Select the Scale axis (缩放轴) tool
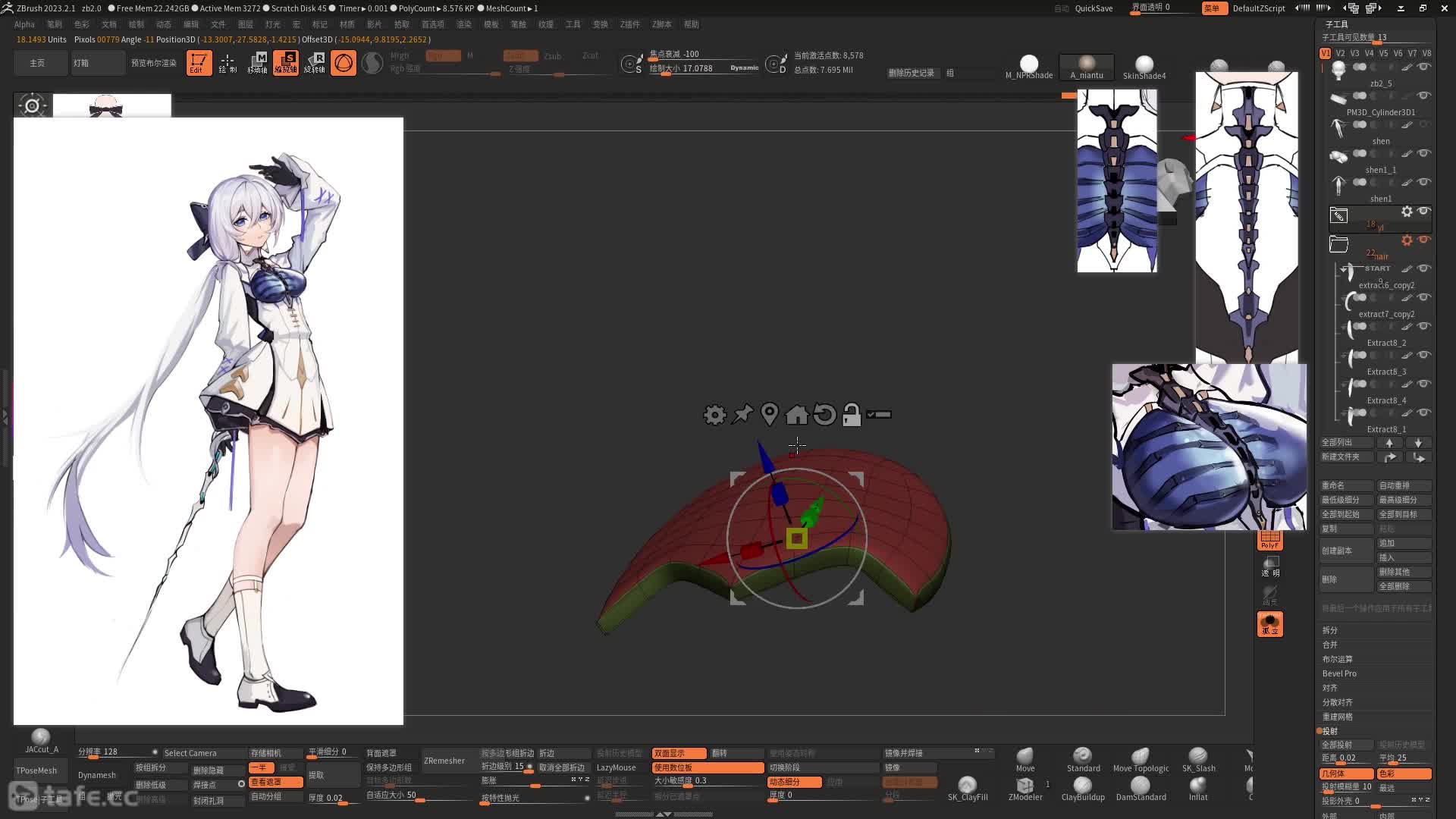The image size is (1456, 819). pos(286,63)
